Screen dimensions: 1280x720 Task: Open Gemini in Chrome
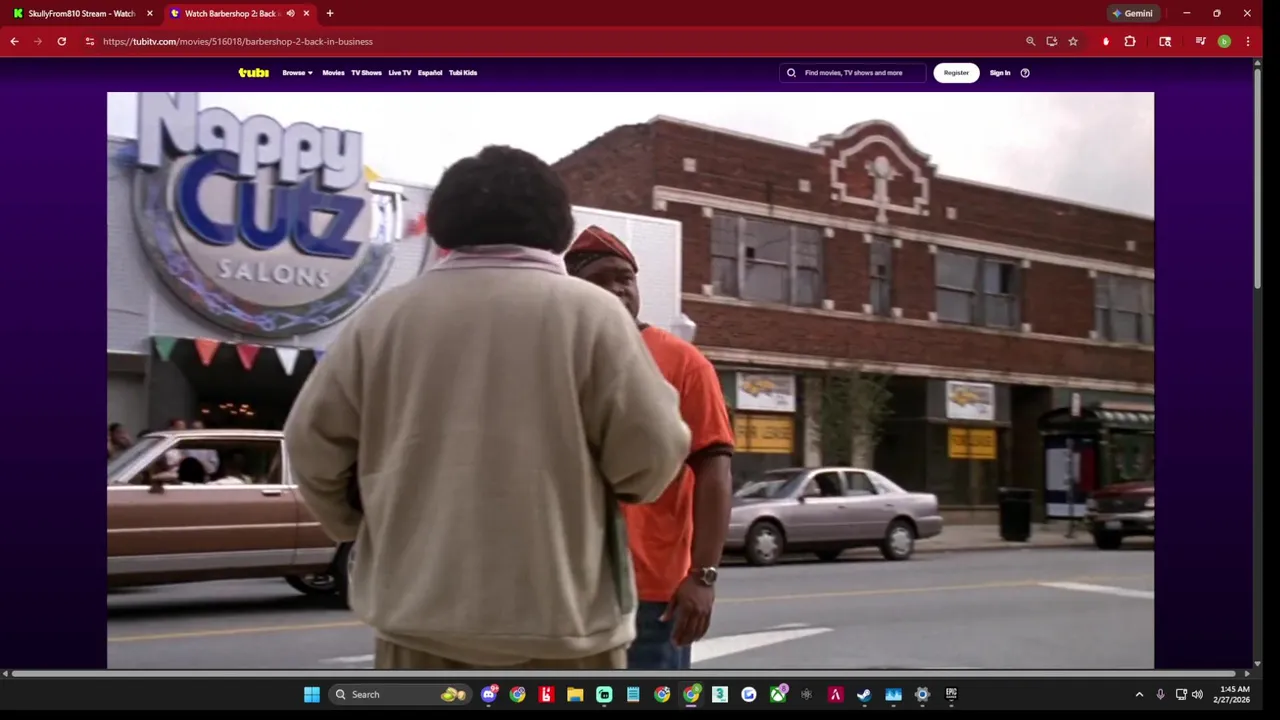[x=1133, y=13]
